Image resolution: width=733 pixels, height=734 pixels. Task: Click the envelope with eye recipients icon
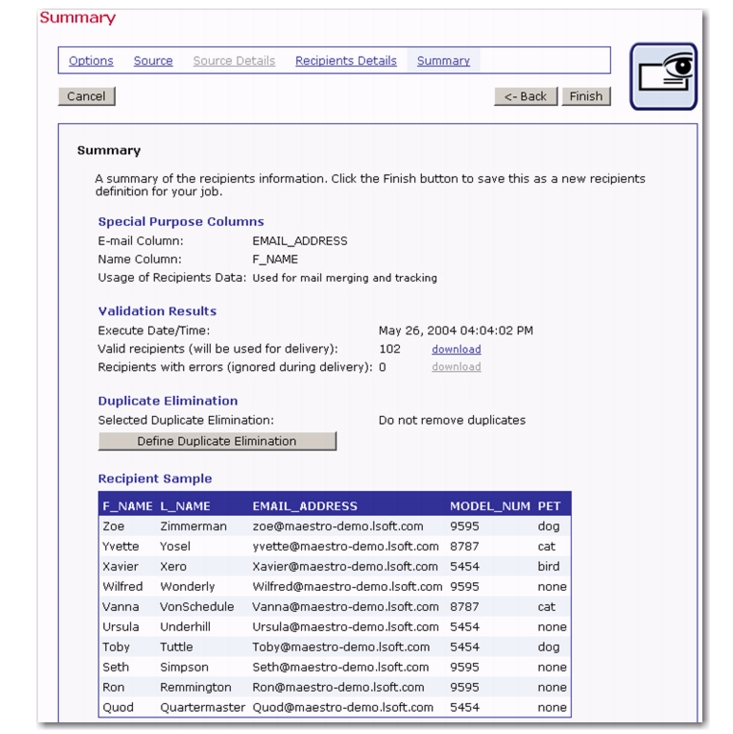click(x=661, y=76)
